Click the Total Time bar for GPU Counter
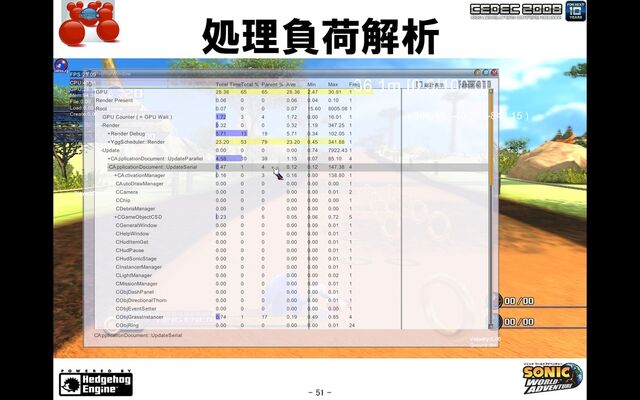The height and width of the screenshot is (400, 640). [221, 117]
